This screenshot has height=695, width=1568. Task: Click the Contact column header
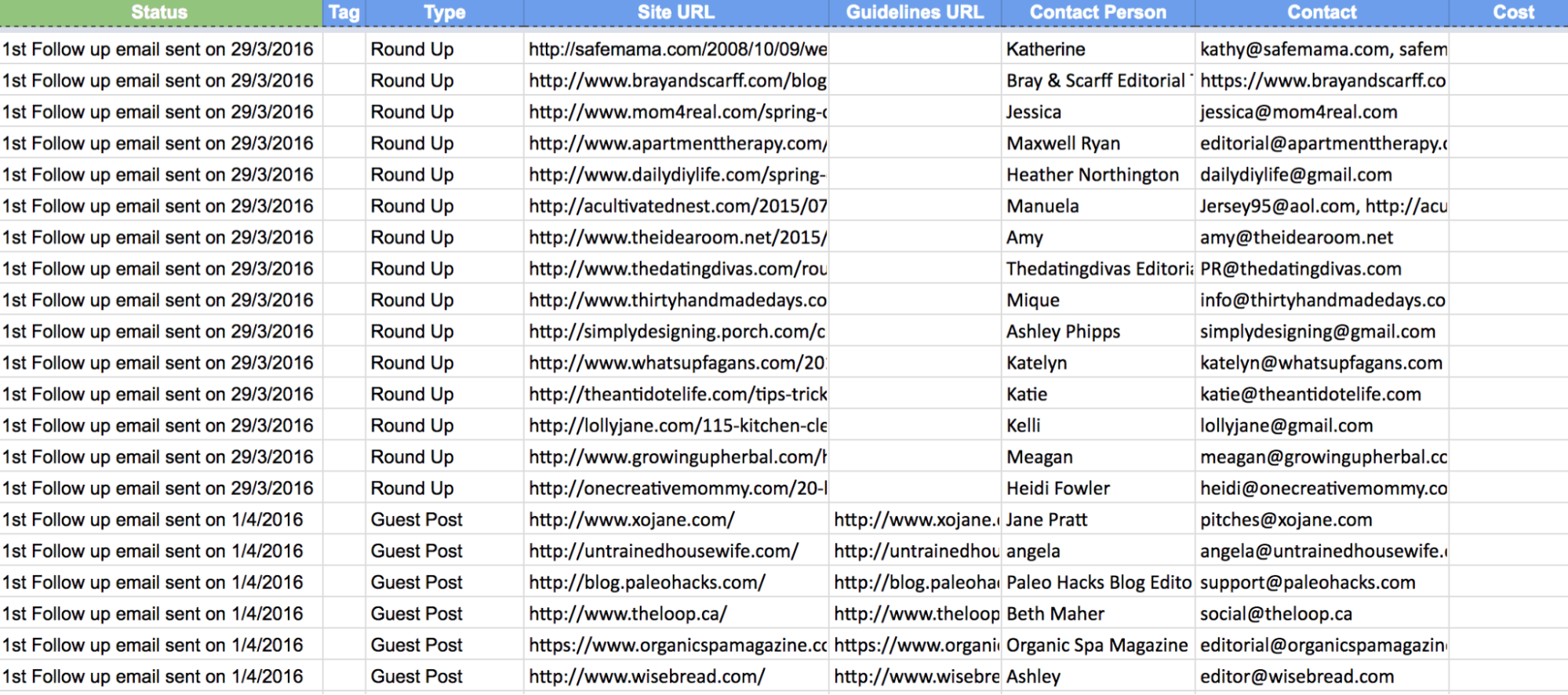click(x=1322, y=13)
